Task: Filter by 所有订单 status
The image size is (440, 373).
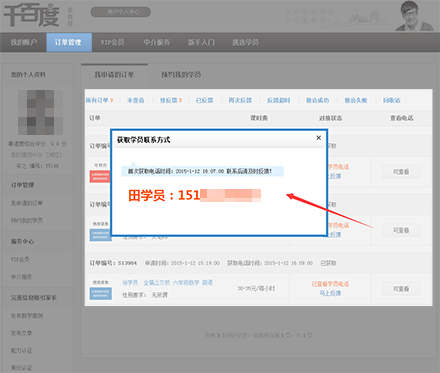Action: coord(99,100)
